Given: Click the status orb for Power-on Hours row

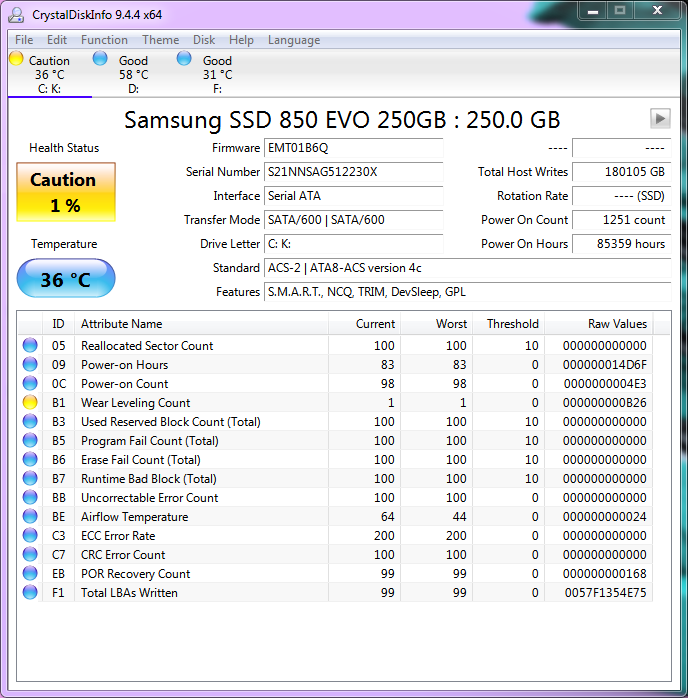Looking at the screenshot, I should [30, 364].
